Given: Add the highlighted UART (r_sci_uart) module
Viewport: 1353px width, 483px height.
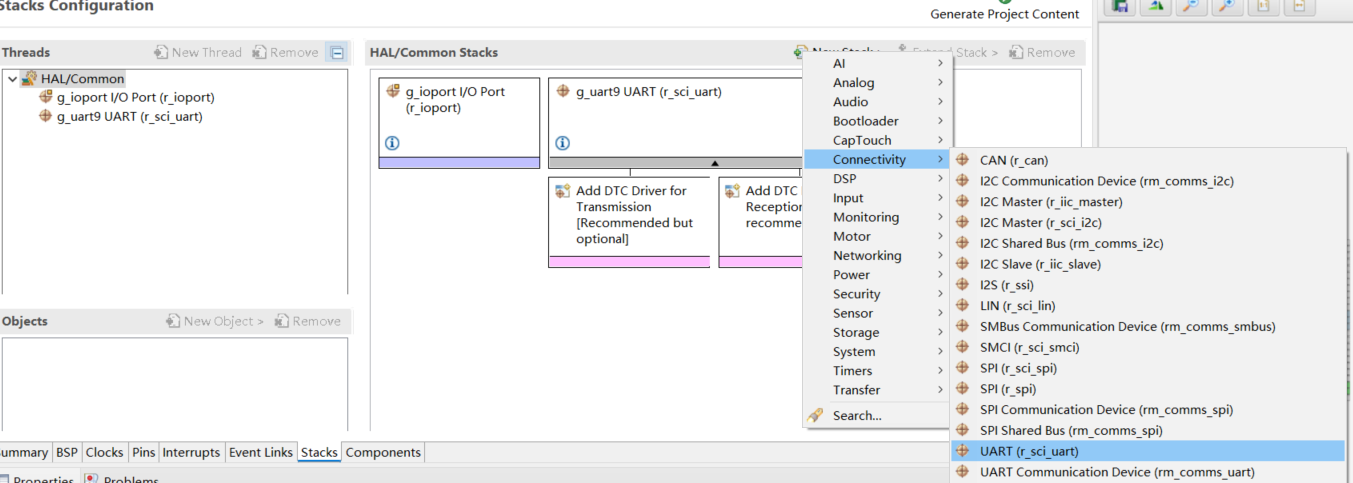Looking at the screenshot, I should (1148, 451).
